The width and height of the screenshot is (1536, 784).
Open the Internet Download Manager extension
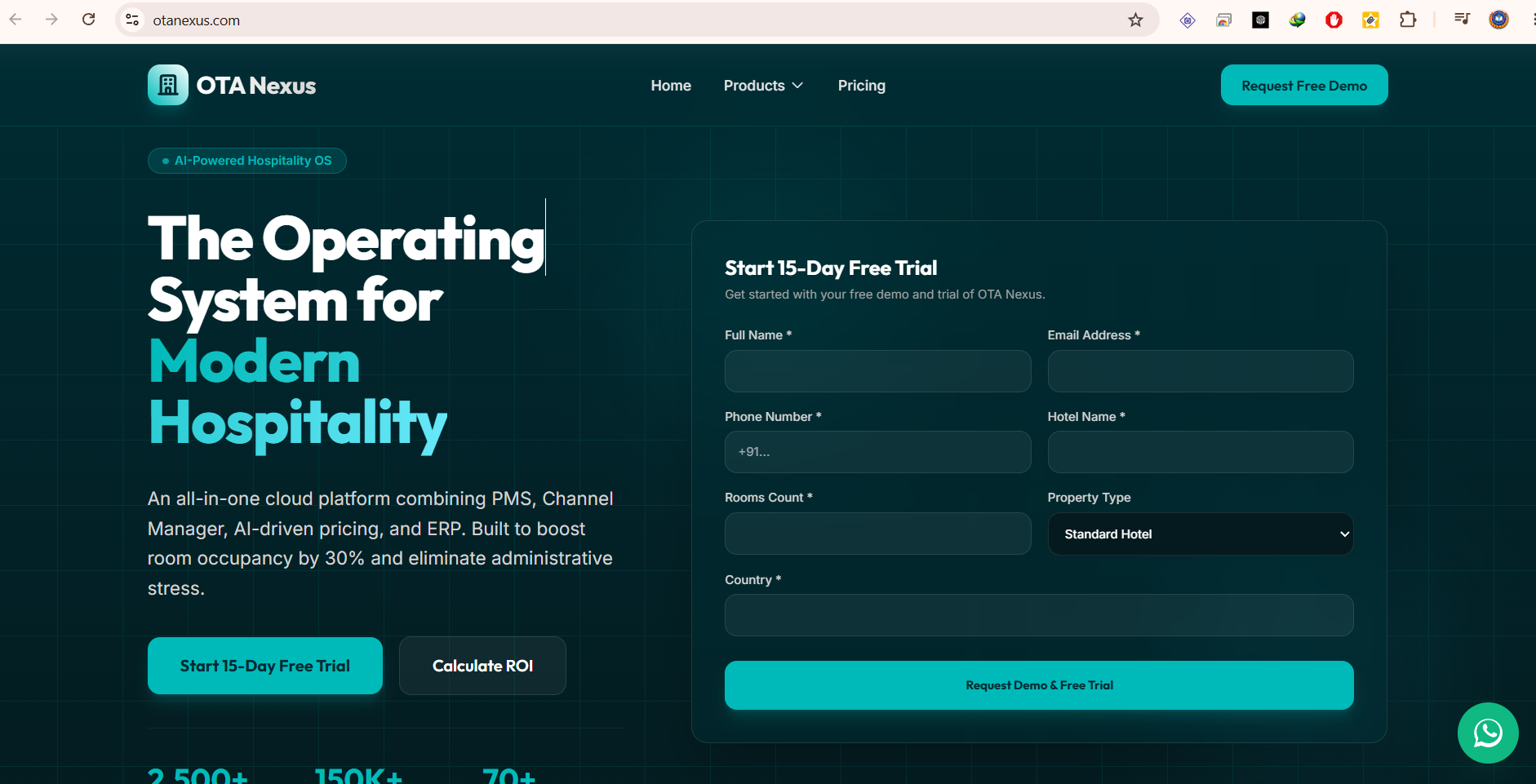tap(1297, 20)
